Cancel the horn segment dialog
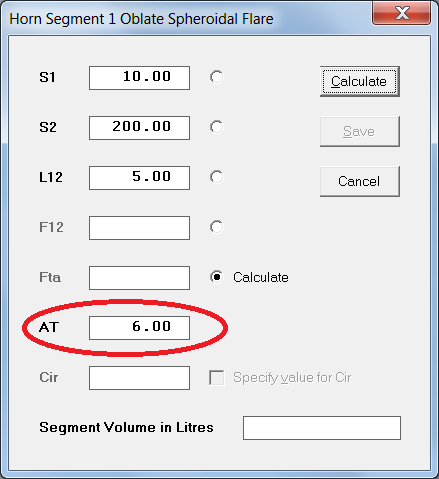This screenshot has height=479, width=439. (x=360, y=181)
